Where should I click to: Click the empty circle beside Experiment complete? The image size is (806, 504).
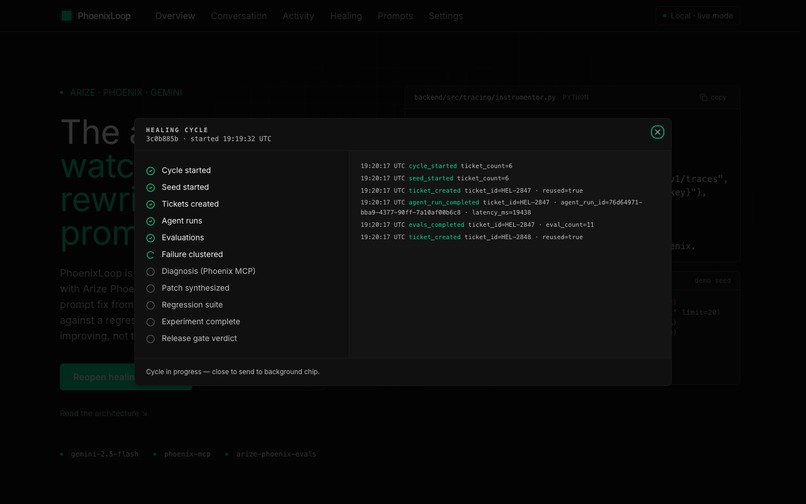point(151,322)
